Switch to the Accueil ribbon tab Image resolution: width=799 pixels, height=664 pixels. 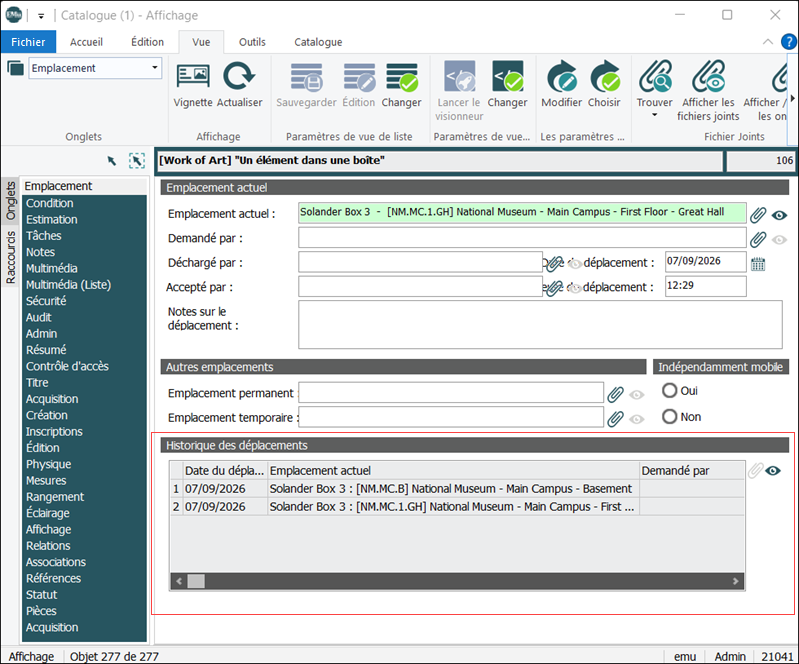coord(86,42)
